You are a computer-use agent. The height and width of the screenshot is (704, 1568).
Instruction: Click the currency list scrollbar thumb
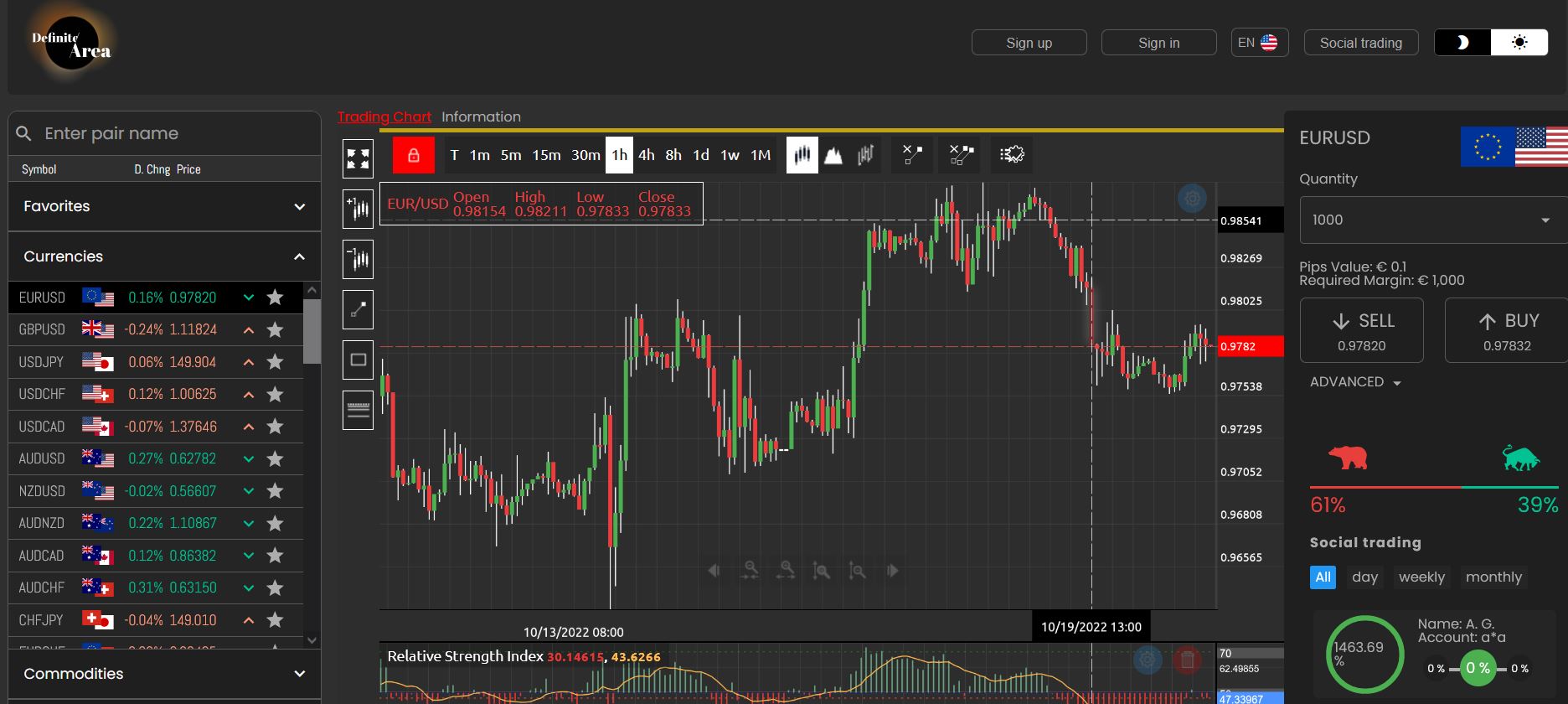[312, 330]
